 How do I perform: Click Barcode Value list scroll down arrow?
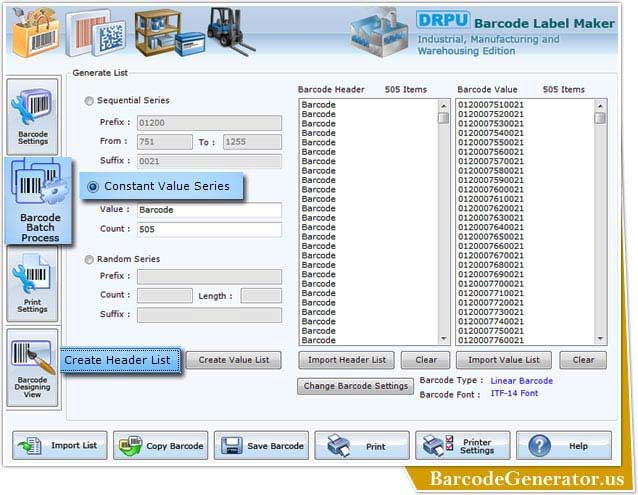click(x=600, y=338)
